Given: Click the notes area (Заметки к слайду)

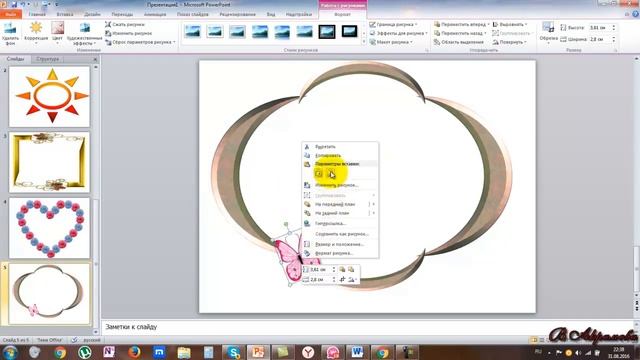Looking at the screenshot, I should (367, 327).
